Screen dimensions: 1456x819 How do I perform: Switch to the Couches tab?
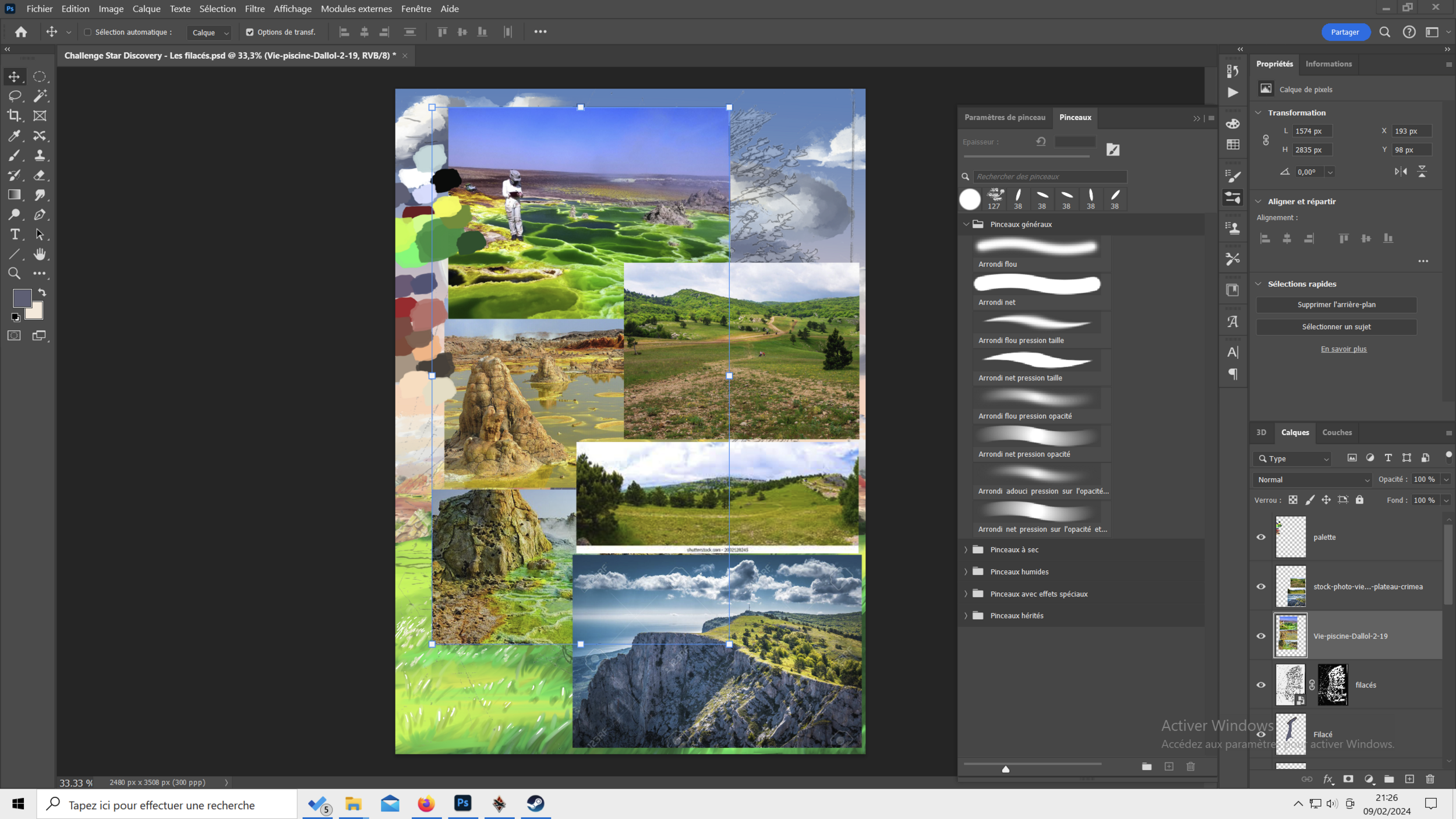pos(1337,432)
